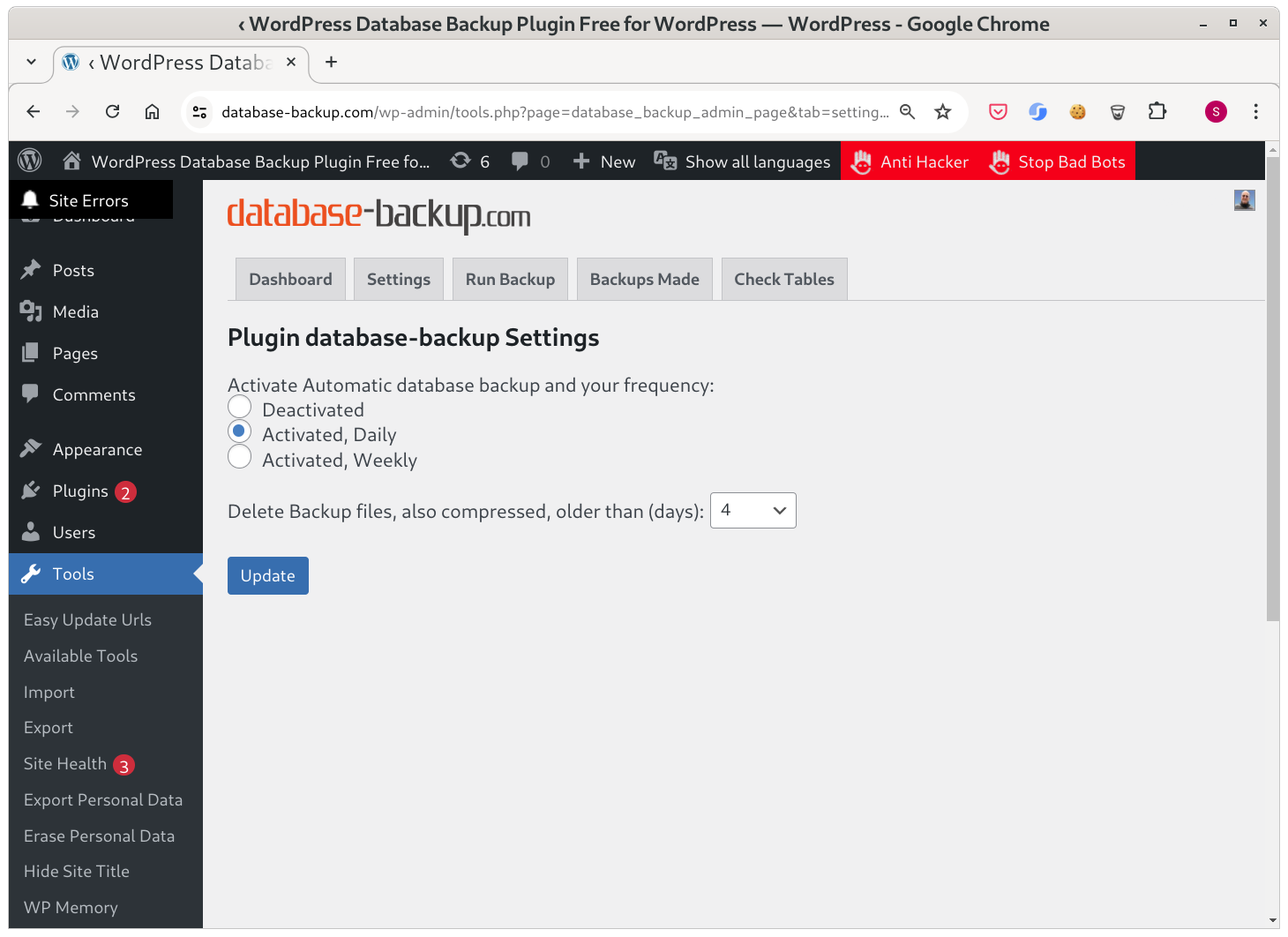Click the Anti Hacker toolbar item

910,161
